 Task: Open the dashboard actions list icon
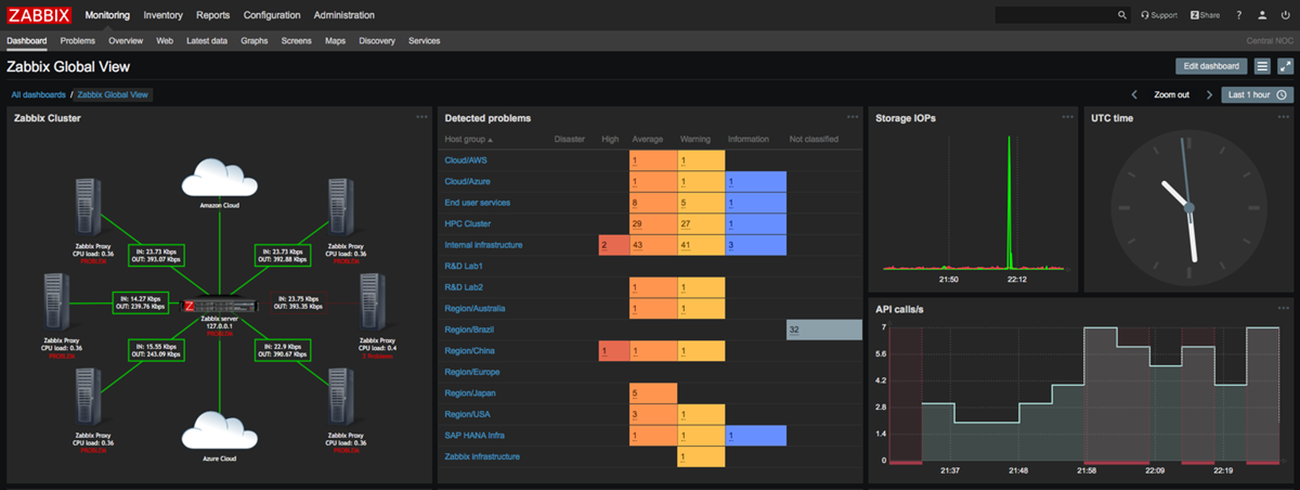(x=1262, y=66)
